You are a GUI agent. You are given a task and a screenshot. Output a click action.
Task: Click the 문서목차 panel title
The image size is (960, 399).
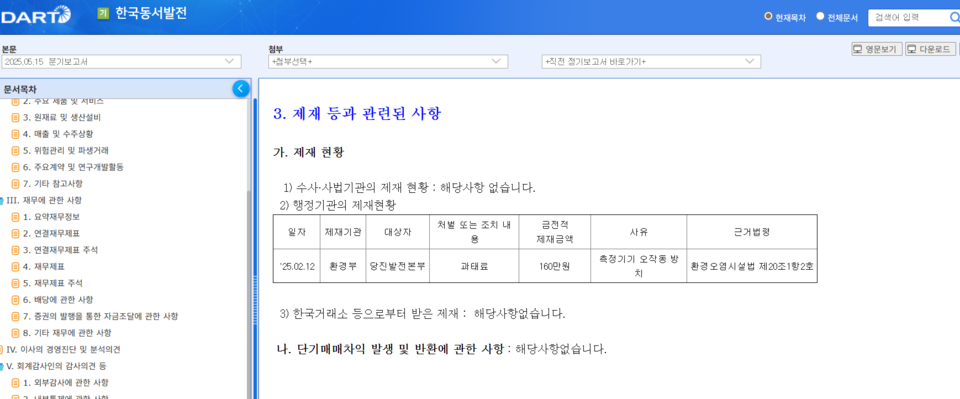coord(20,89)
